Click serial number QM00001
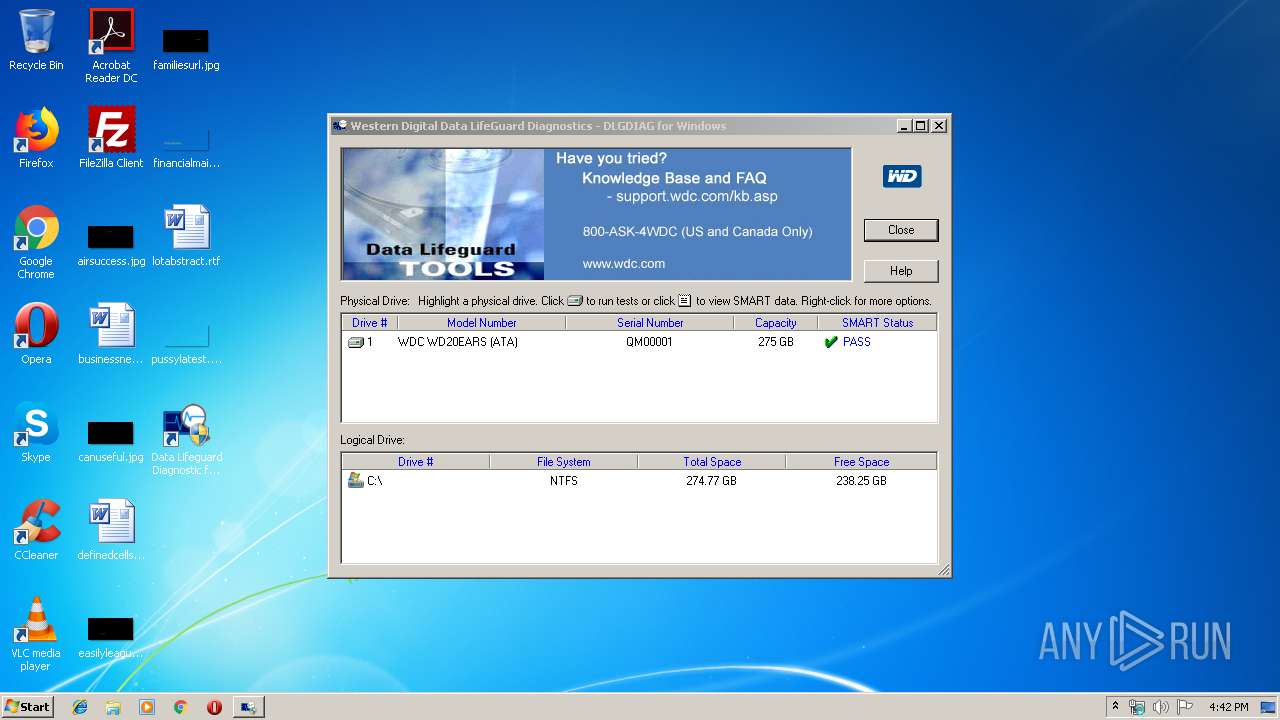The width and height of the screenshot is (1280, 720). pyautogui.click(x=649, y=342)
